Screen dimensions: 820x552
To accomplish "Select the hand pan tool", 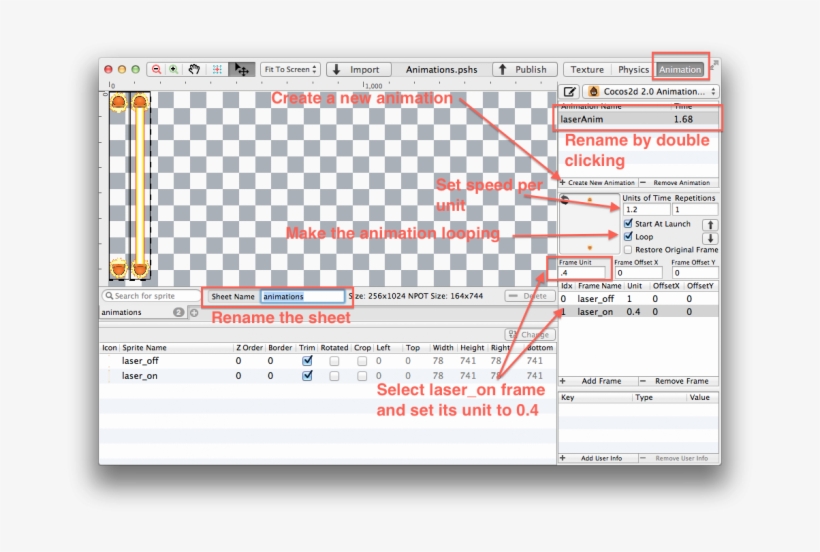I will point(194,70).
